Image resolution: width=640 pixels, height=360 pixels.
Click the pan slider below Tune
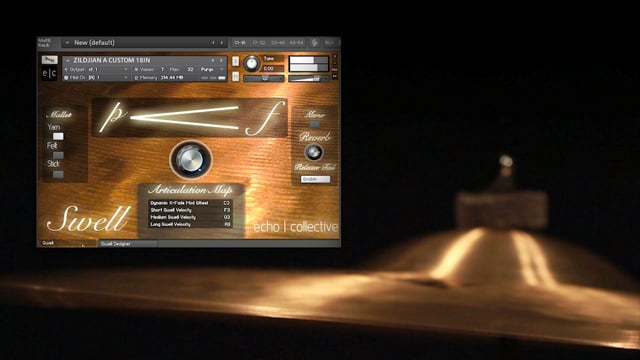tap(264, 78)
